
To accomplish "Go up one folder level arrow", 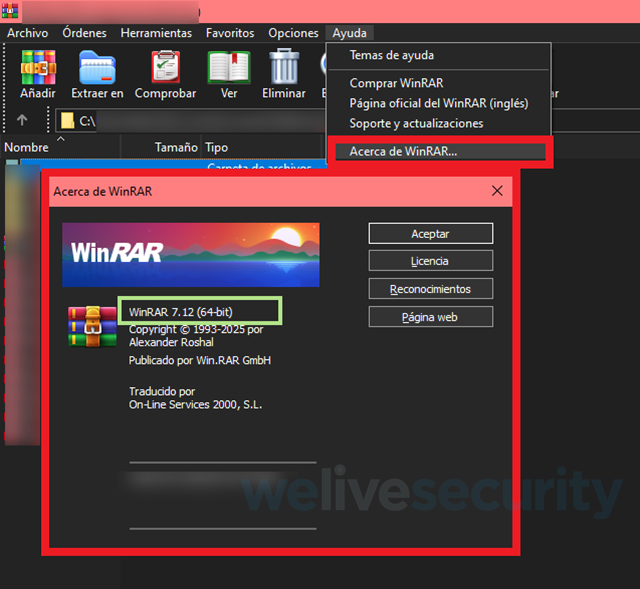I will 22,121.
